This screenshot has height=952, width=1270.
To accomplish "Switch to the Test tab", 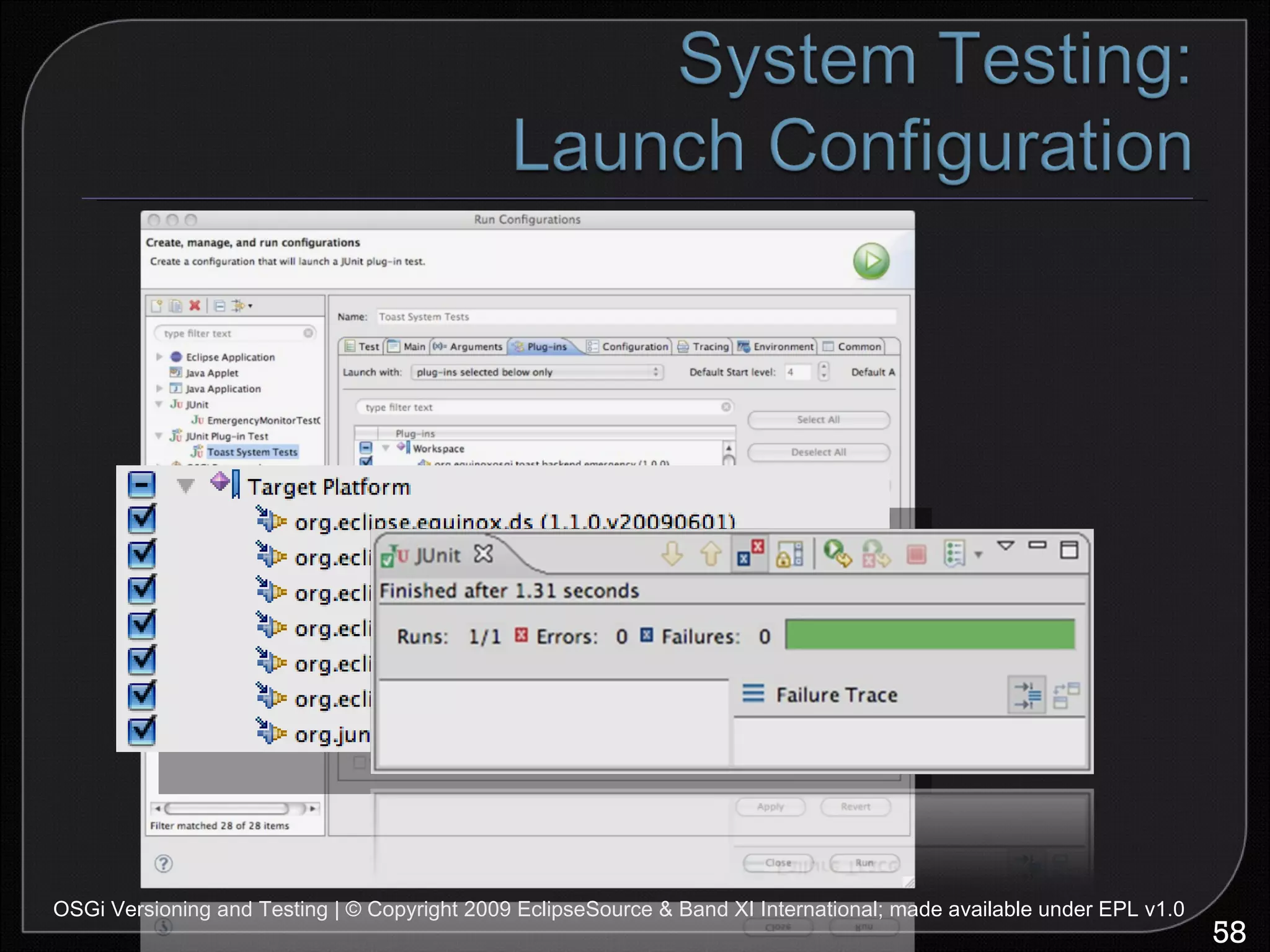I will pyautogui.click(x=362, y=346).
